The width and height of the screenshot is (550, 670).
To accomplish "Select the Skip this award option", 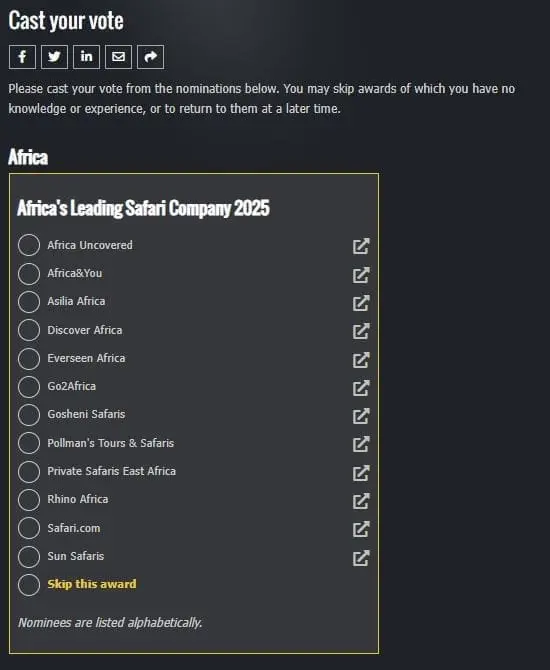I will pos(29,585).
